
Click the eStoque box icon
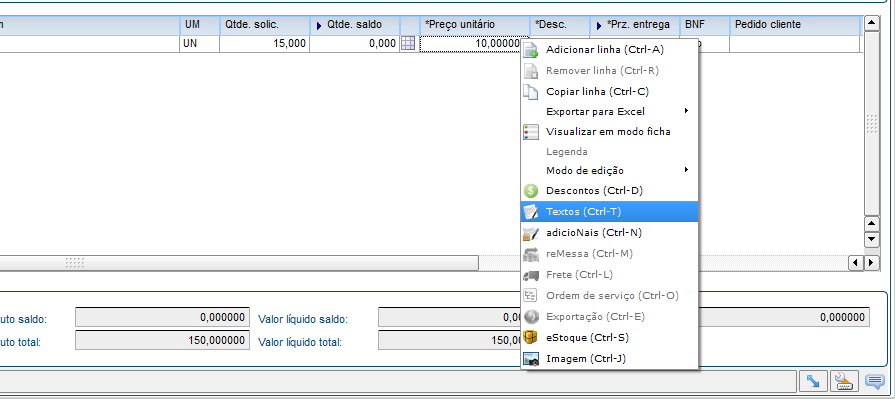click(x=531, y=338)
